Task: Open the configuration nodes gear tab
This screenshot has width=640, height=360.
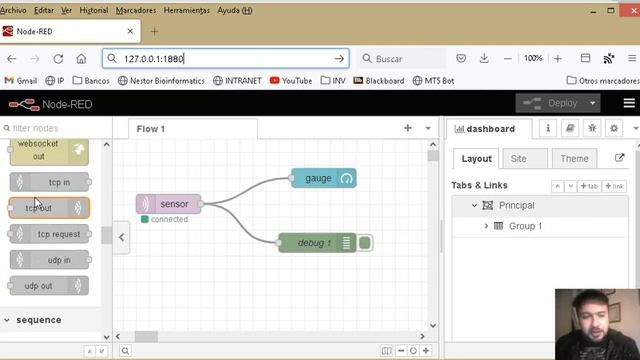Action: [x=614, y=129]
